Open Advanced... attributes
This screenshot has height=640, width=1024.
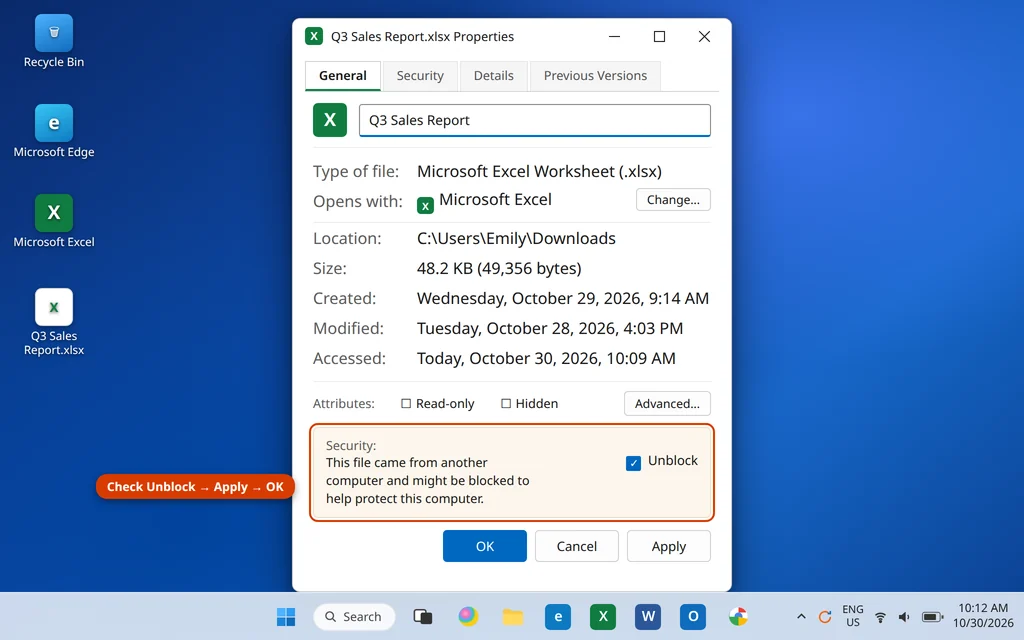667,404
